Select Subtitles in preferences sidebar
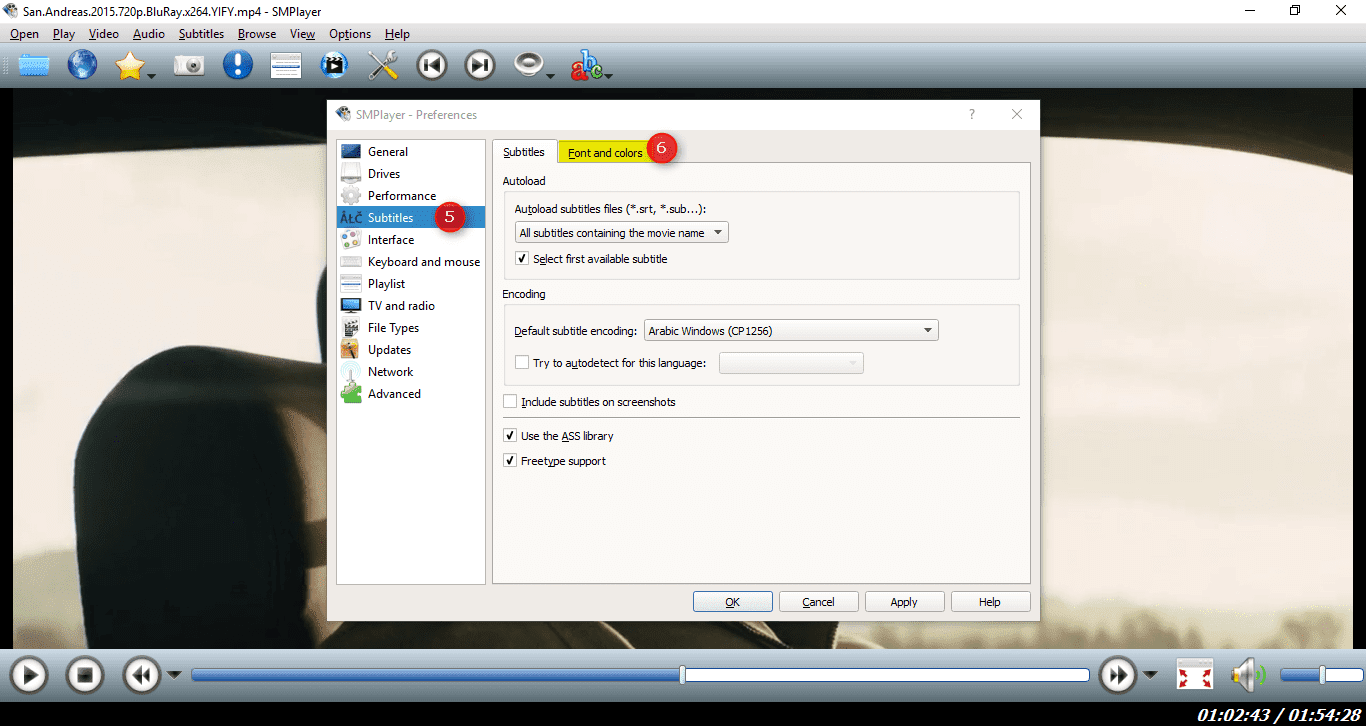This screenshot has height=726, width=1366. pyautogui.click(x=411, y=218)
